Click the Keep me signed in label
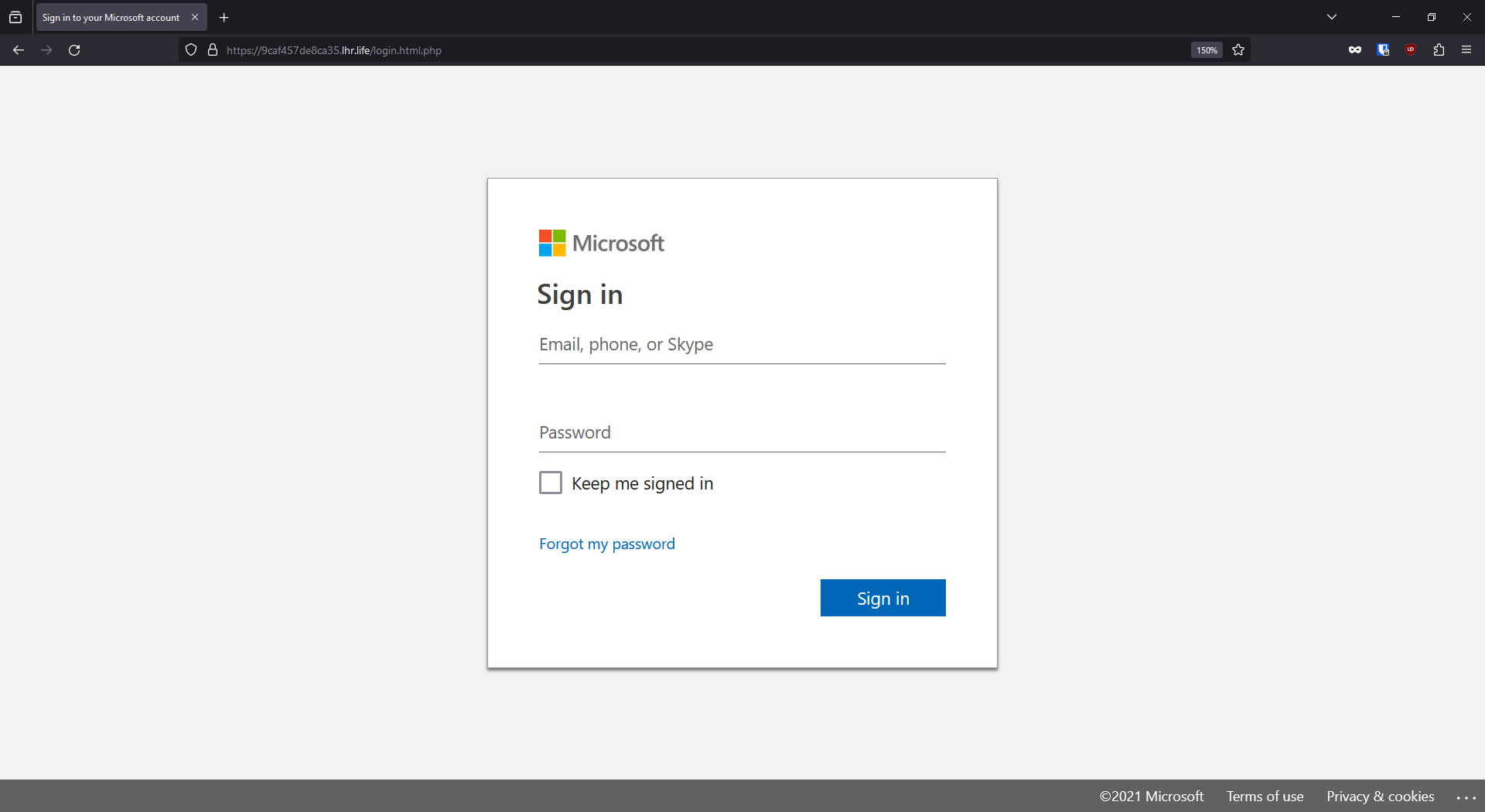This screenshot has height=812, width=1485. point(643,483)
